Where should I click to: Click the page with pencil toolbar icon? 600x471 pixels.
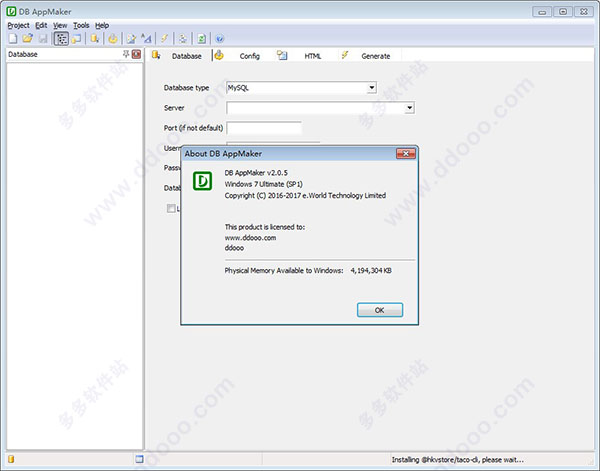(x=131, y=38)
